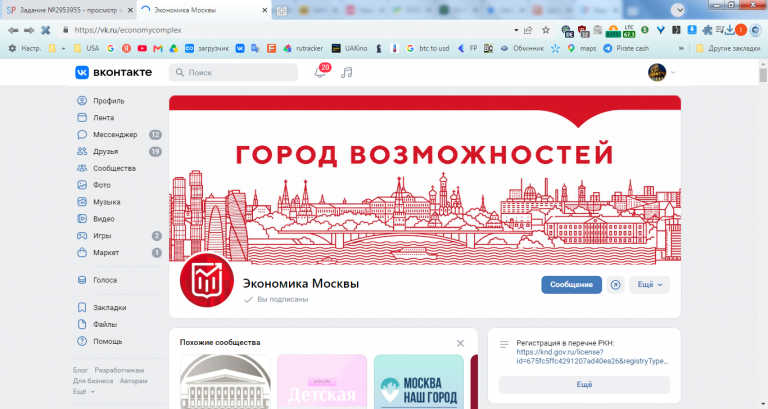
Task: Open Профиль in the sidebar
Action: (x=119, y=101)
